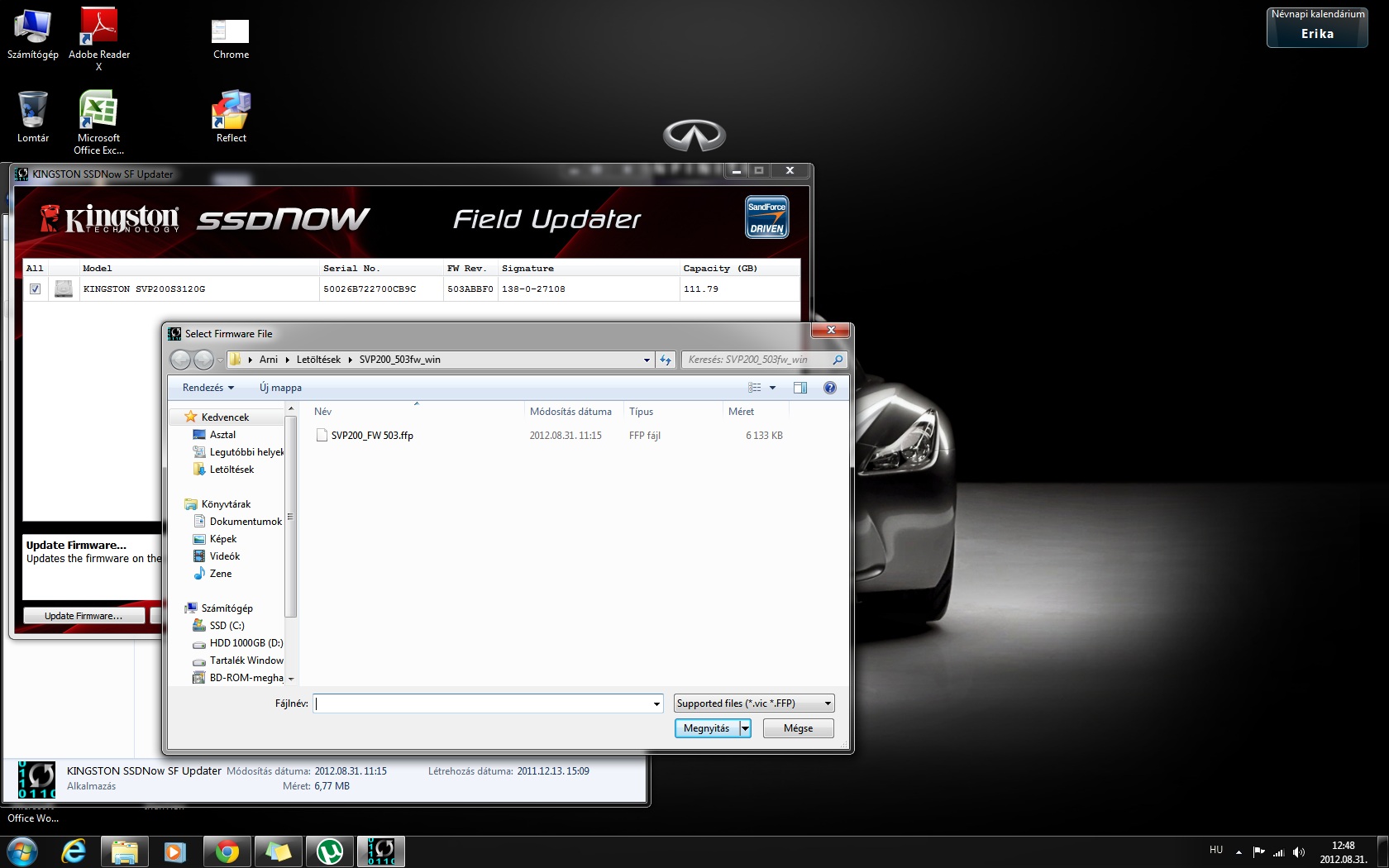Click the Megnyitás open button

pos(707,728)
